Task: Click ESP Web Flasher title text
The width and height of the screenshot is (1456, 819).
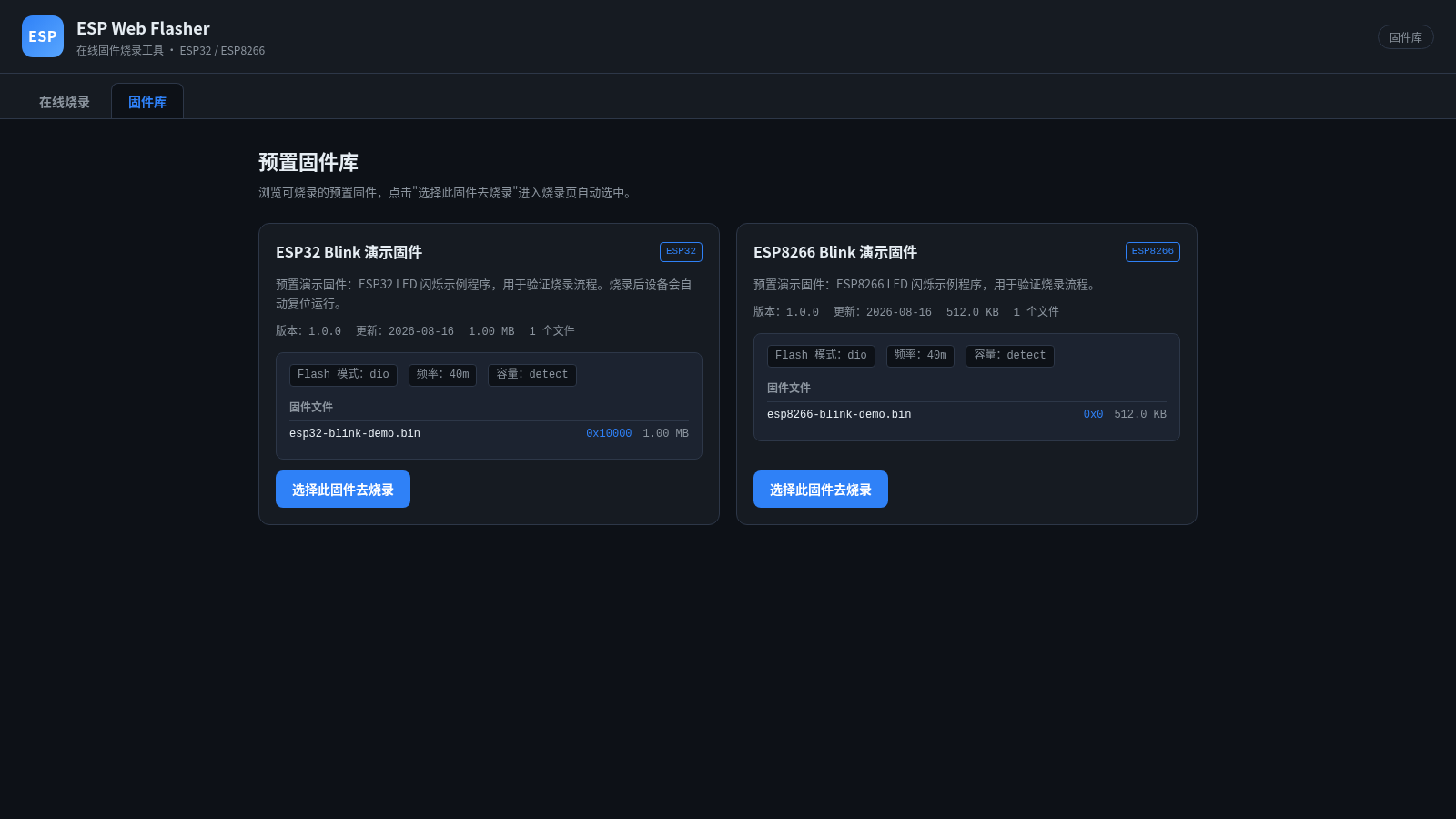Action: point(143,28)
